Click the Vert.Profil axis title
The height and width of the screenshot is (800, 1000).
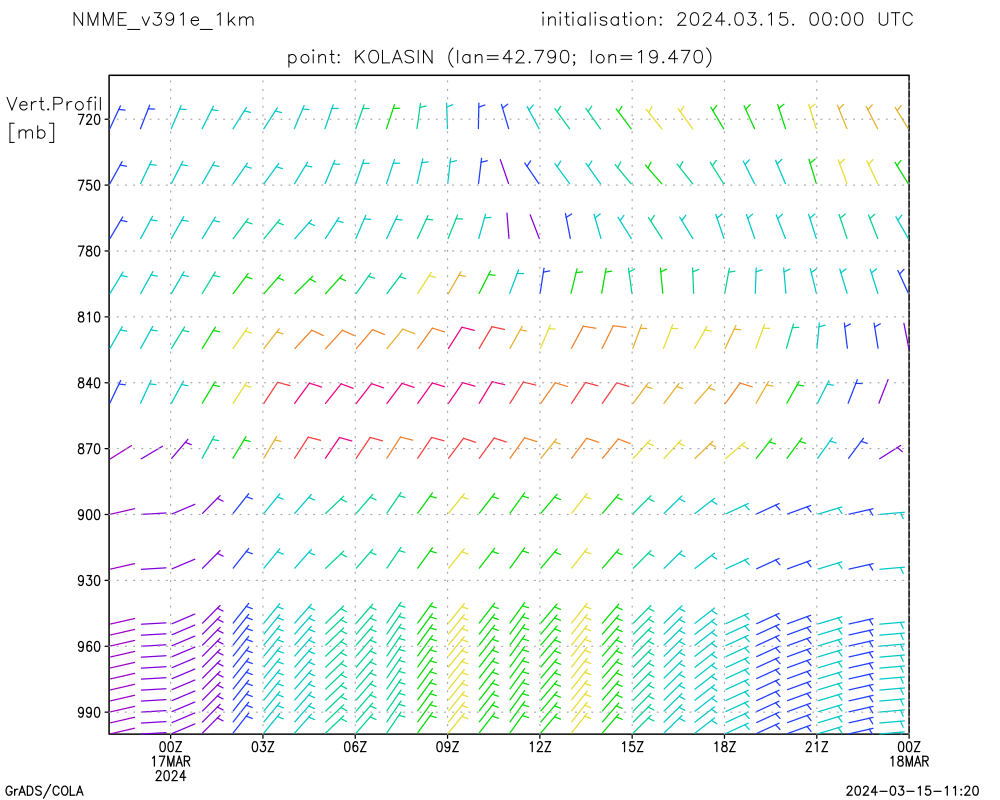54,103
